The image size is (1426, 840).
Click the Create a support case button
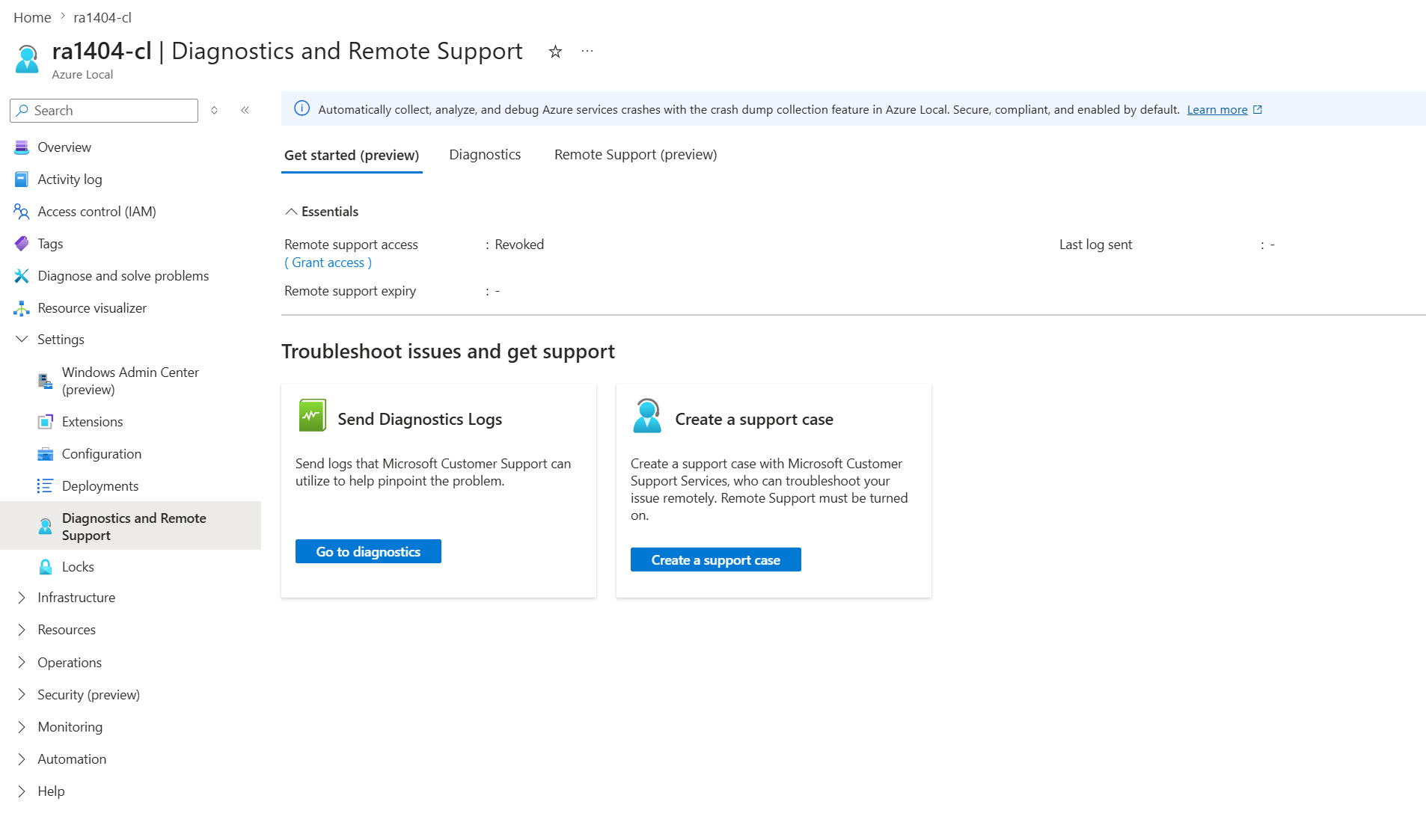715,560
